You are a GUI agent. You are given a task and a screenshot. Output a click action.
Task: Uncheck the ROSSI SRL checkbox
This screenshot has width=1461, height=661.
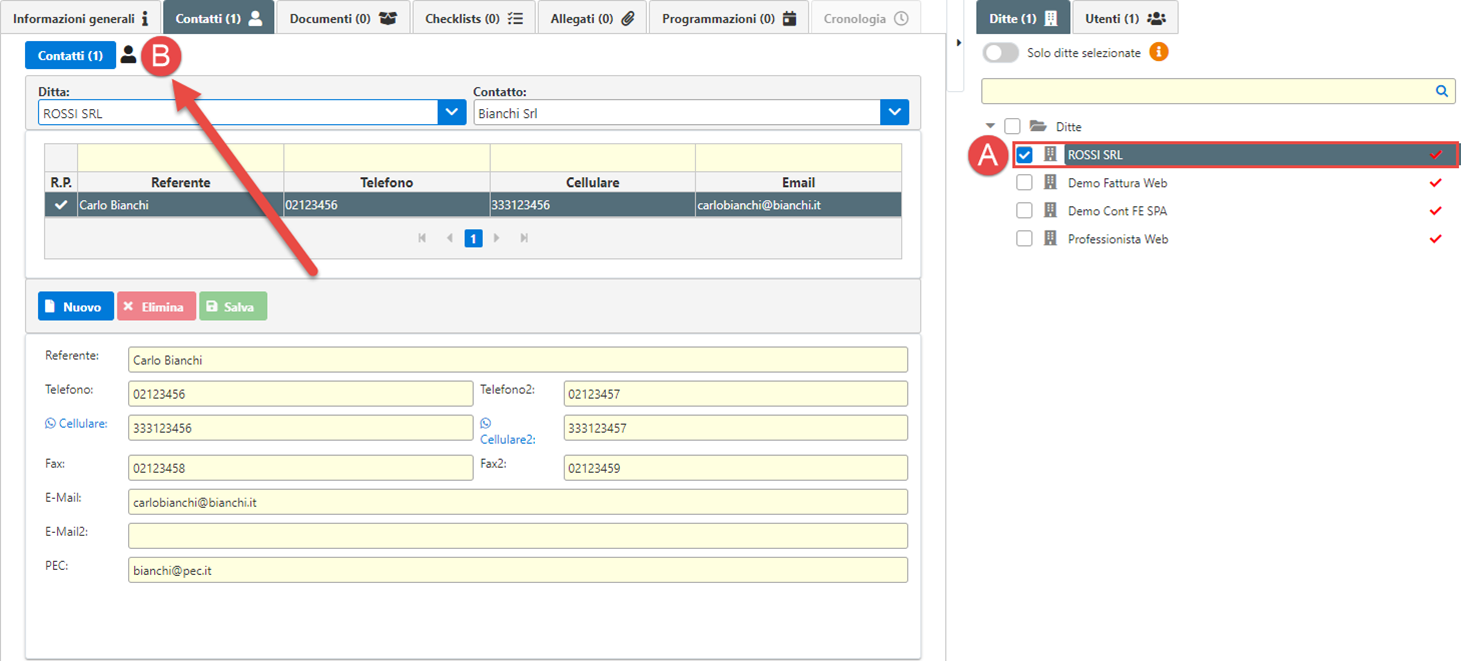[1024, 155]
